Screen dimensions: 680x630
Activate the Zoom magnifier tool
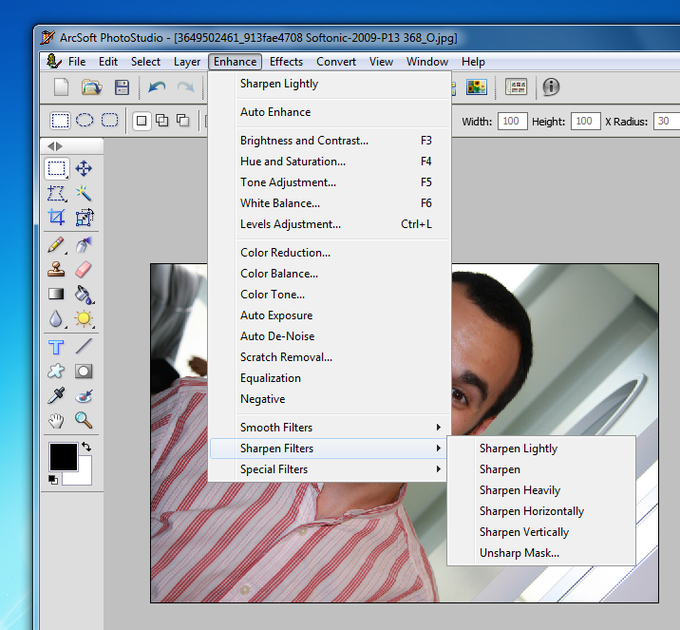[84, 420]
